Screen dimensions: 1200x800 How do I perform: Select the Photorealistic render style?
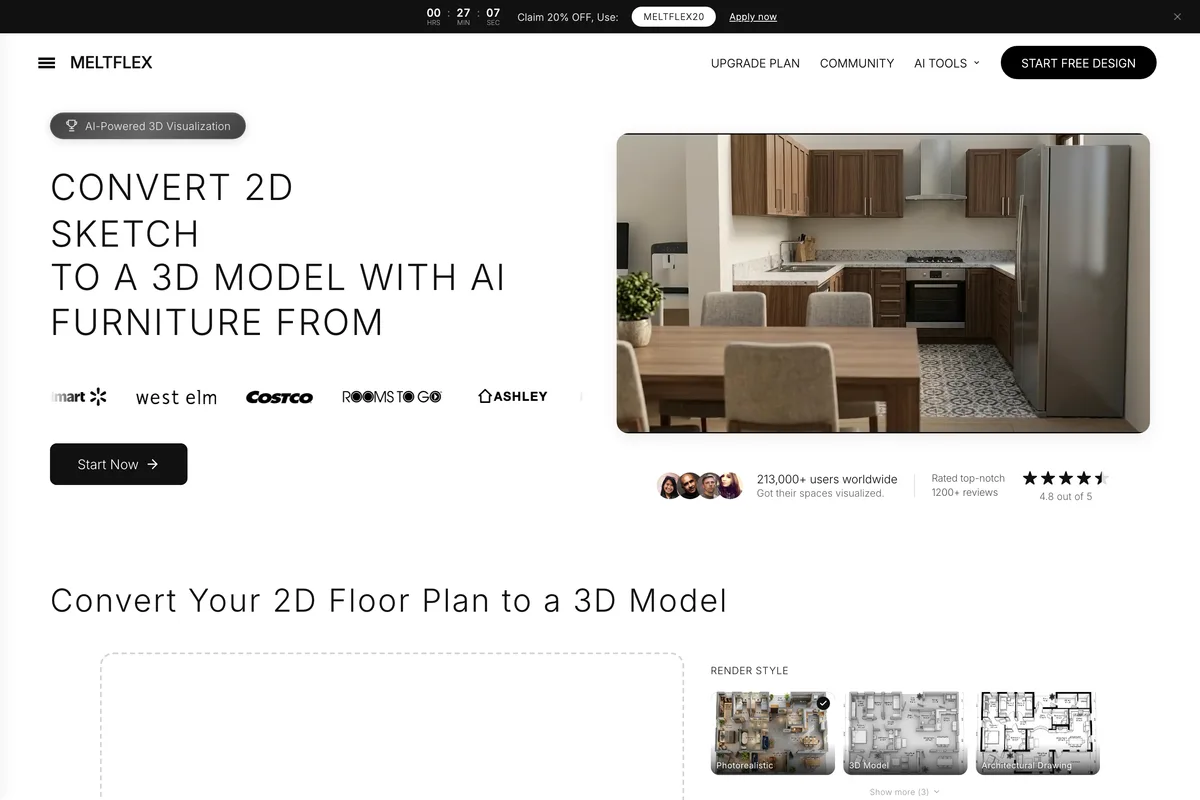point(773,733)
